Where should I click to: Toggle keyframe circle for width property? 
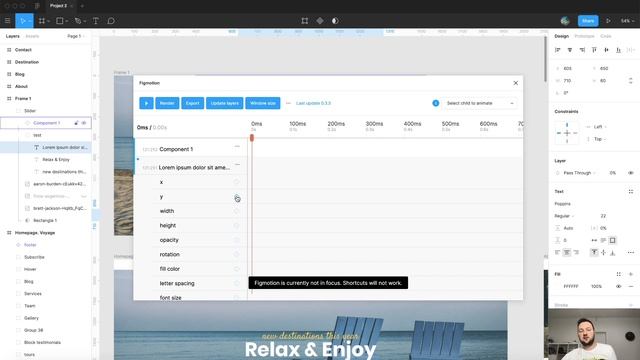(236, 211)
